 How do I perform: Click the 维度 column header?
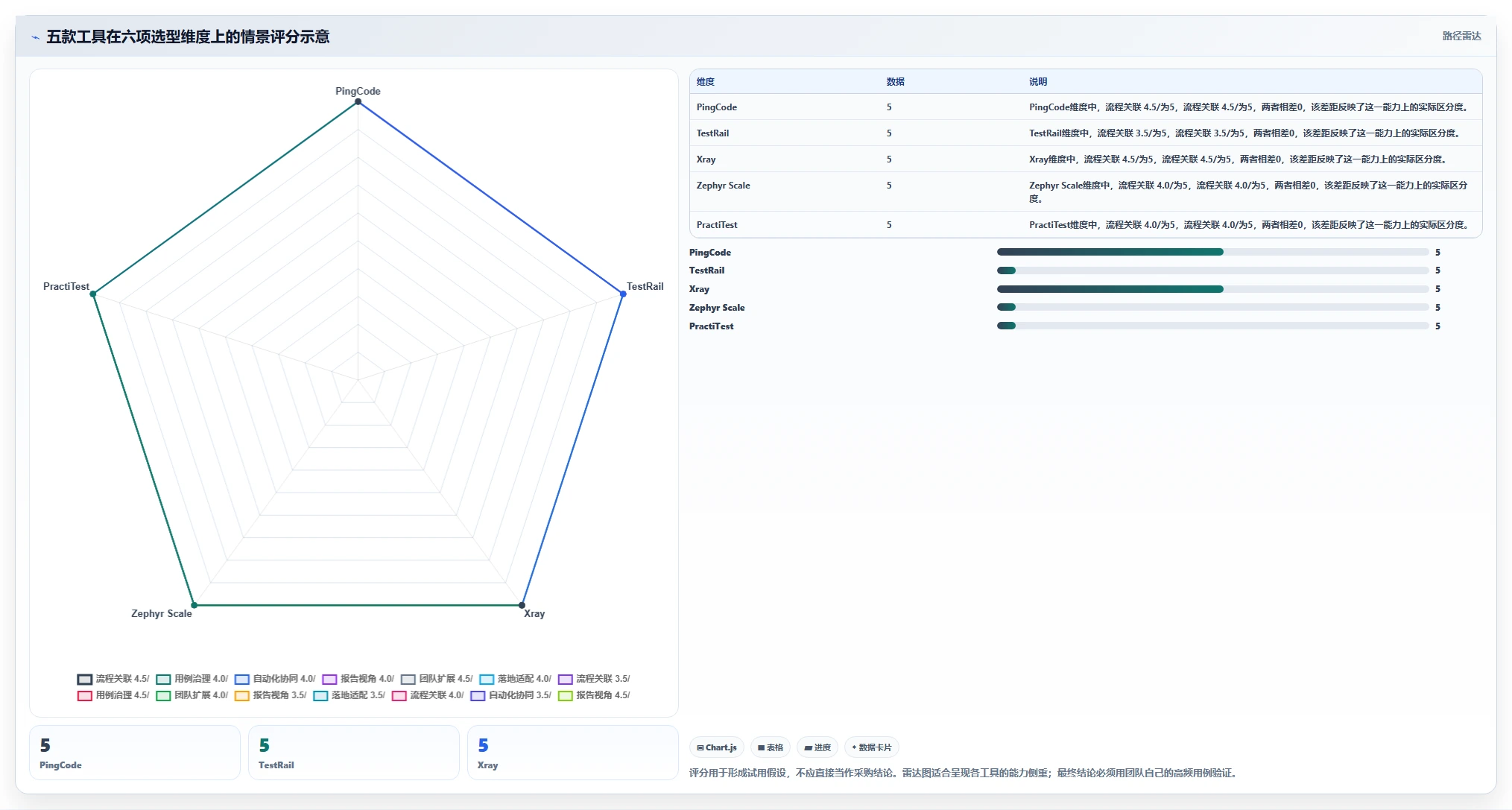tap(706, 82)
